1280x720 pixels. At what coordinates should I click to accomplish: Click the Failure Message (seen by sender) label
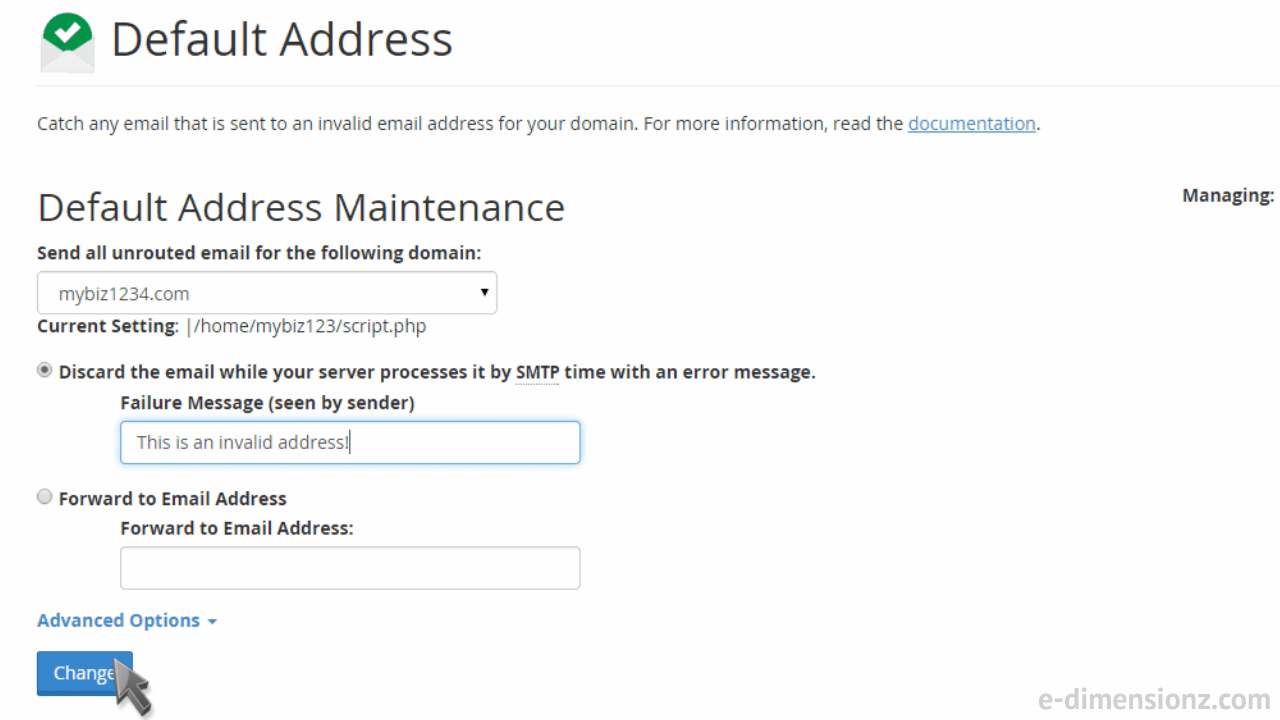coord(267,402)
